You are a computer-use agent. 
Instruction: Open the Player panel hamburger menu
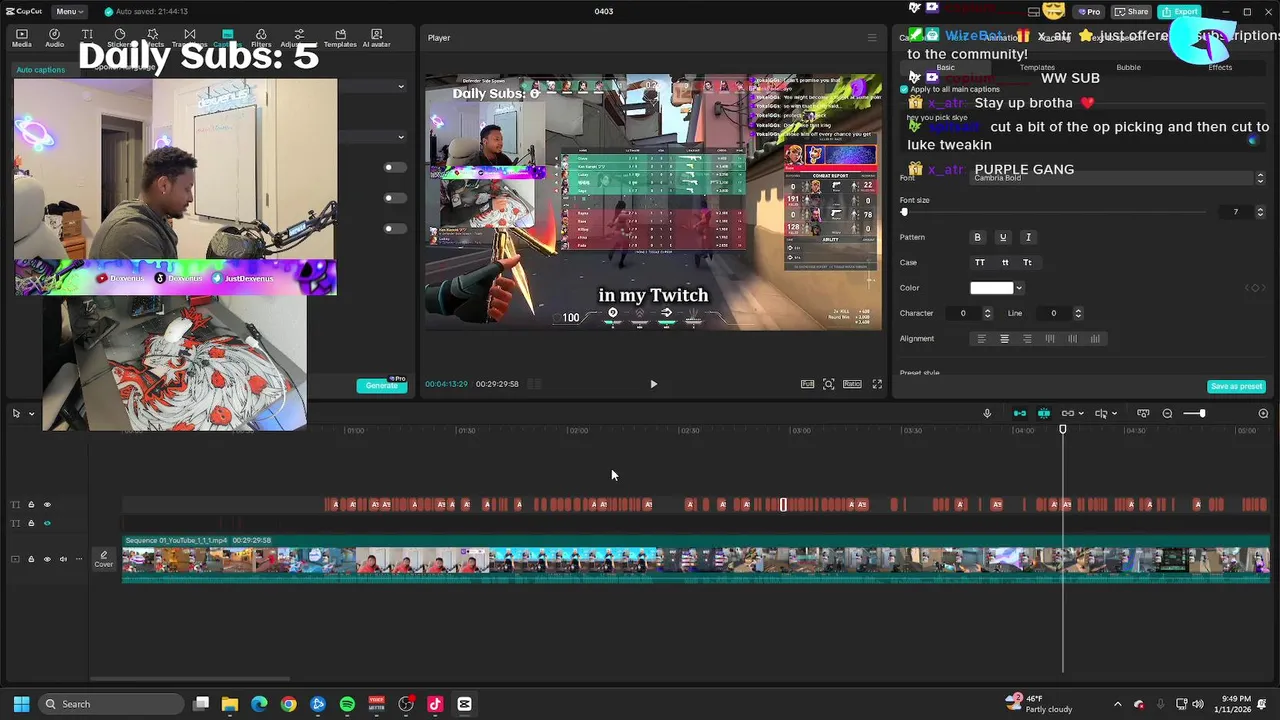[x=871, y=38]
